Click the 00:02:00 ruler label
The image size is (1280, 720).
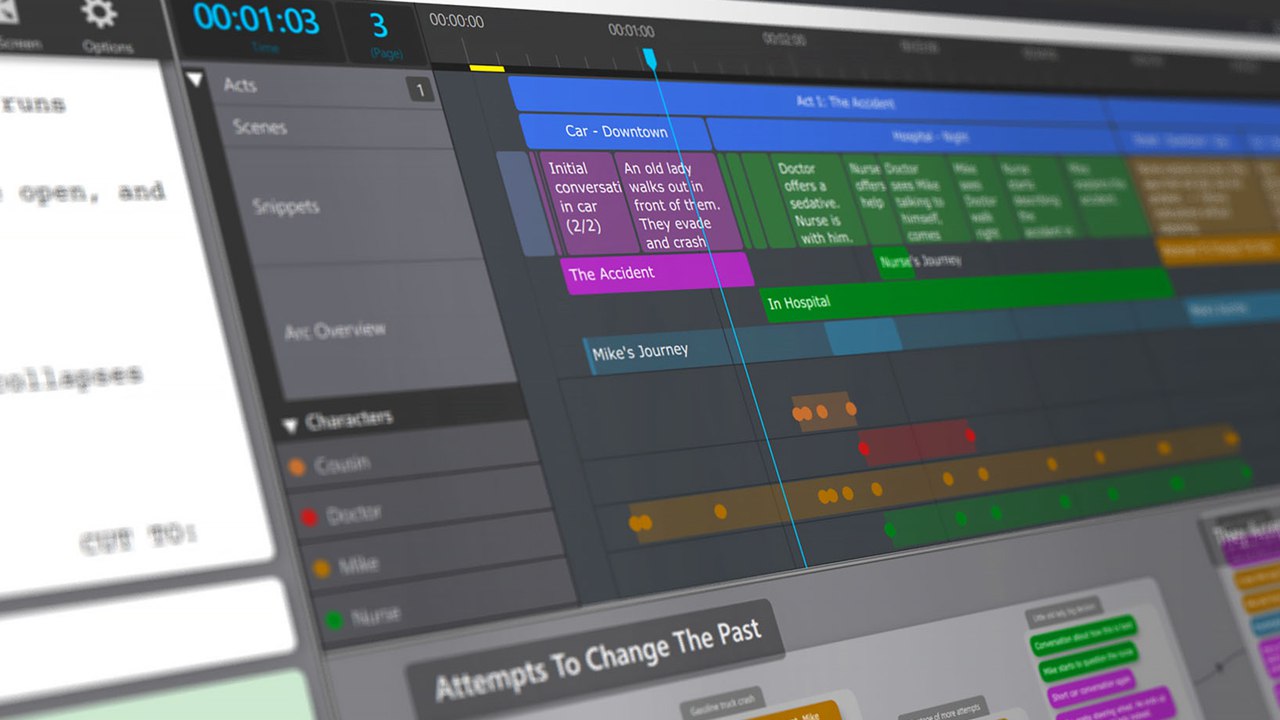tap(783, 39)
